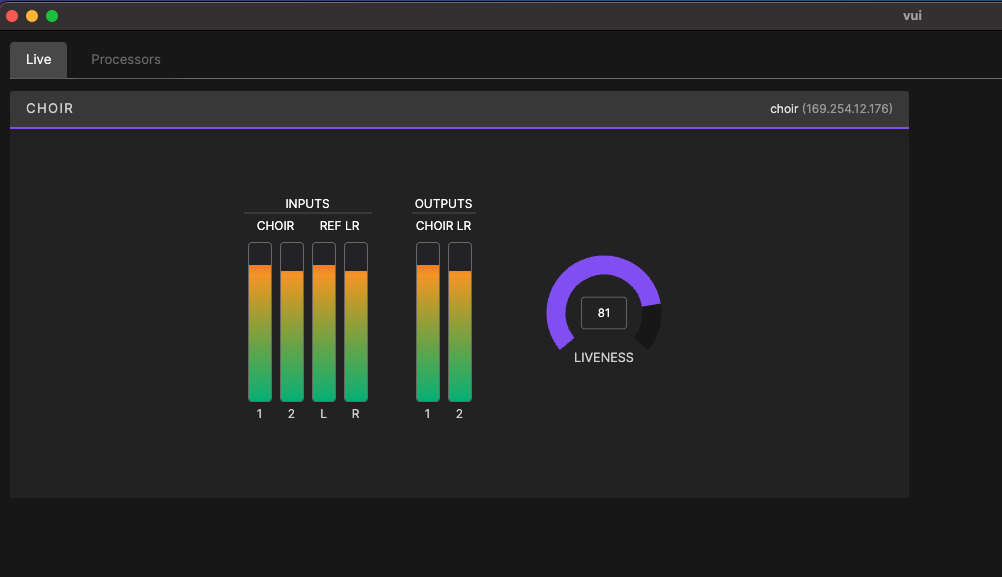Click the Liveness value field showing 81
This screenshot has width=1002, height=577.
pyautogui.click(x=604, y=313)
